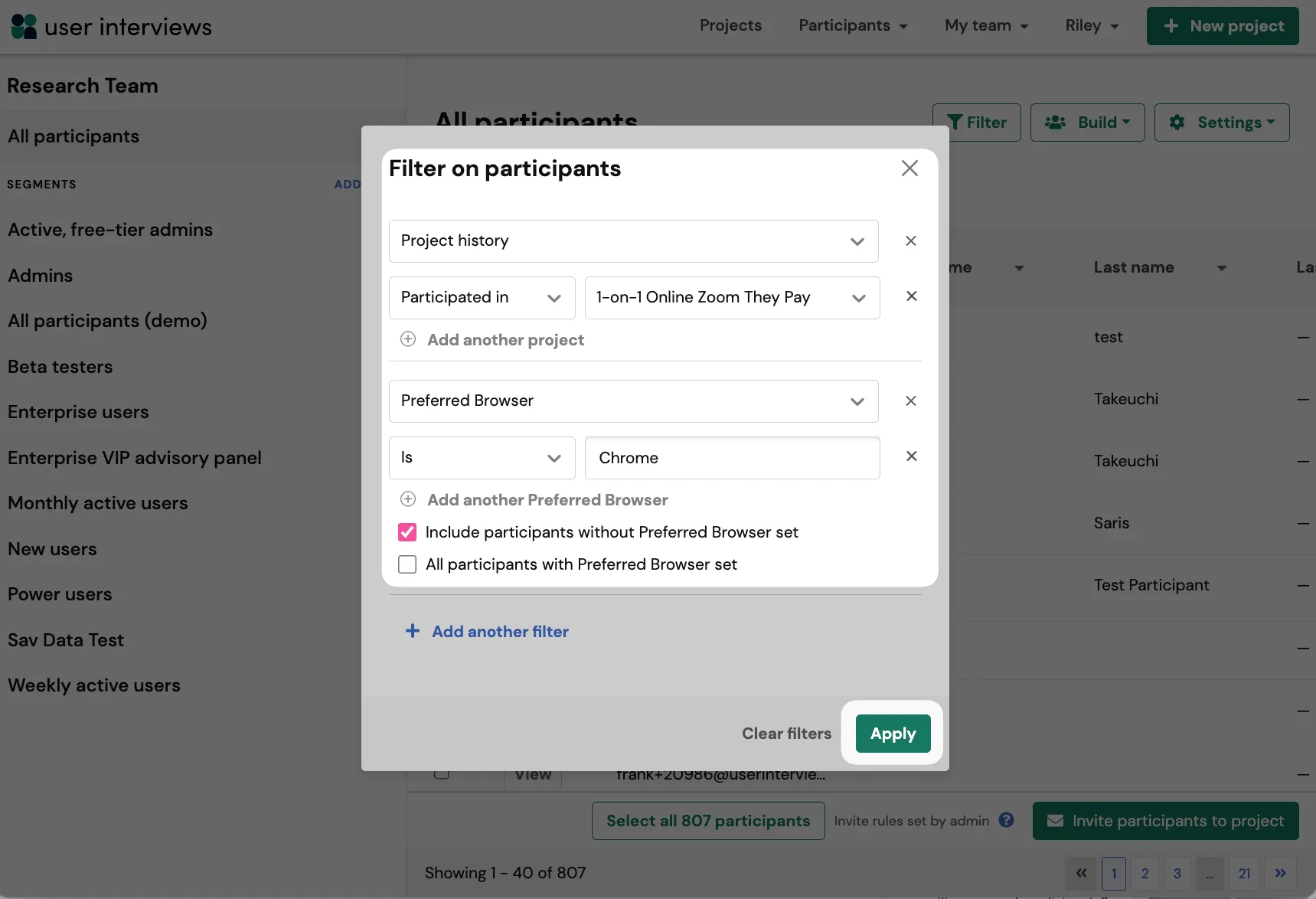
Task: Close the Filter on participants dialog
Action: [909, 168]
